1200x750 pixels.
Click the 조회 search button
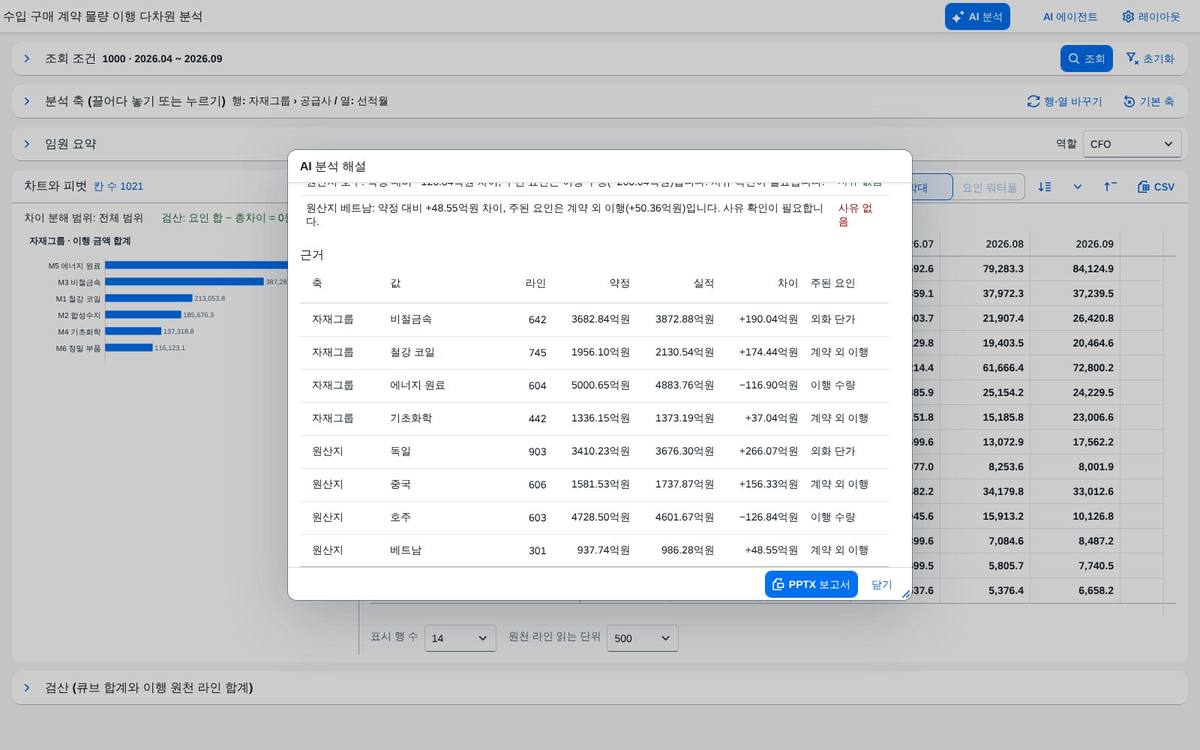click(1086, 59)
